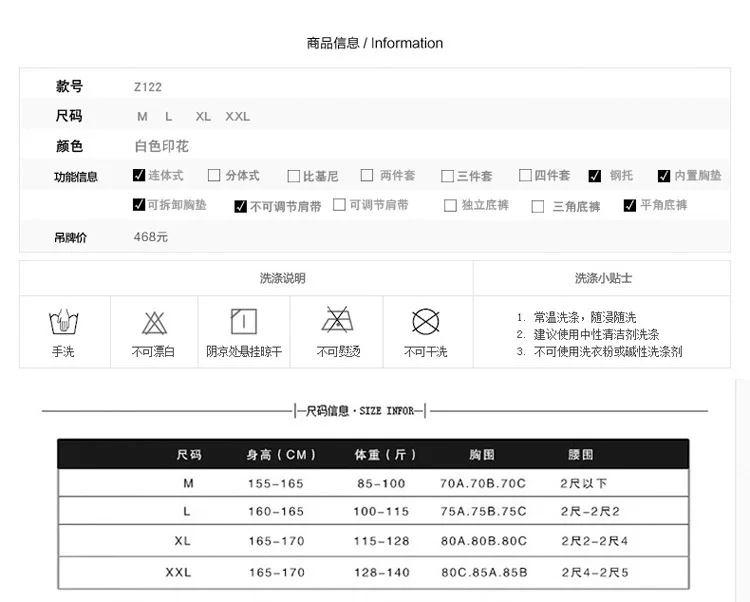Screen dimensions: 750x602
Task: Click bust cell 70A.70B.70C
Action: coord(483,484)
